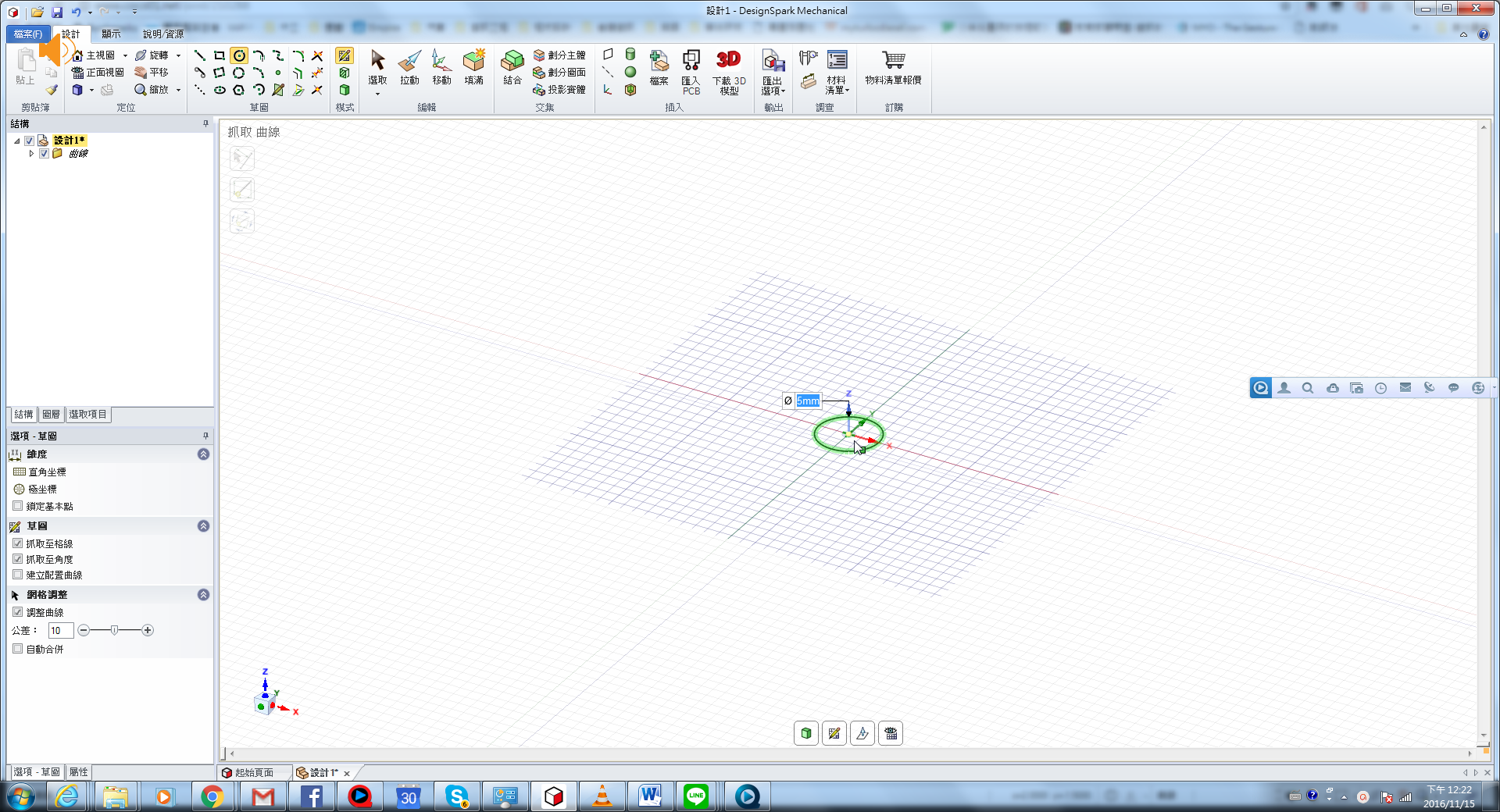Enable 建立配置曲線 checkbox

(x=17, y=575)
